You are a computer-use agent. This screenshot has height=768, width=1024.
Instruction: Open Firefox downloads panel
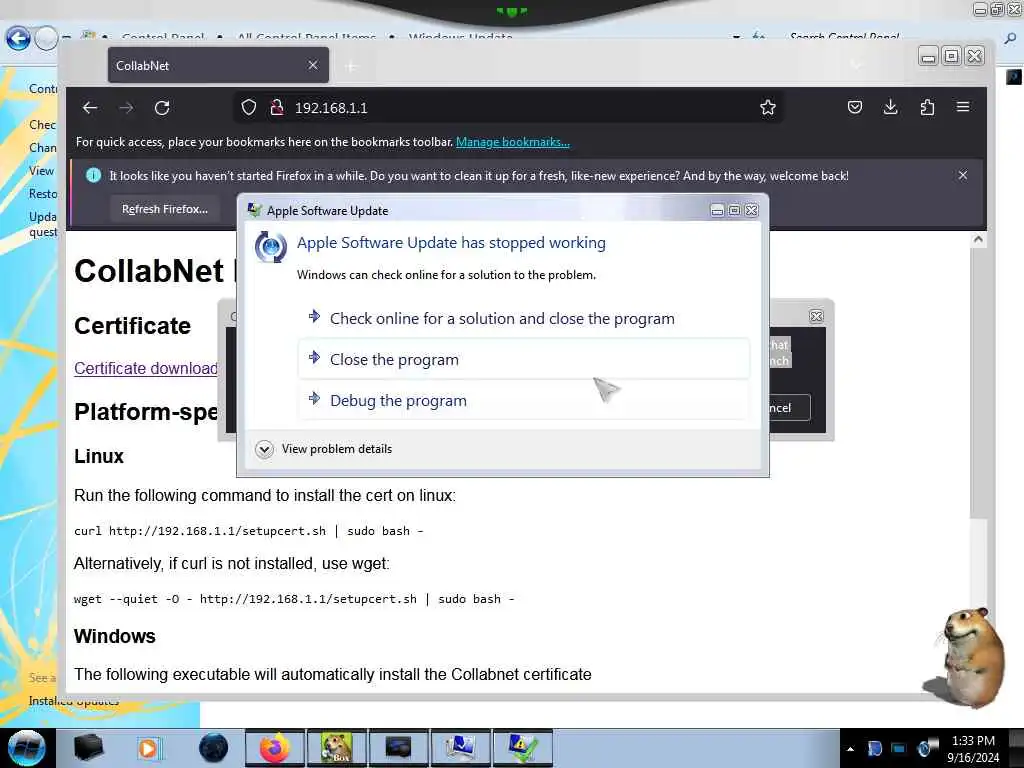pos(890,107)
